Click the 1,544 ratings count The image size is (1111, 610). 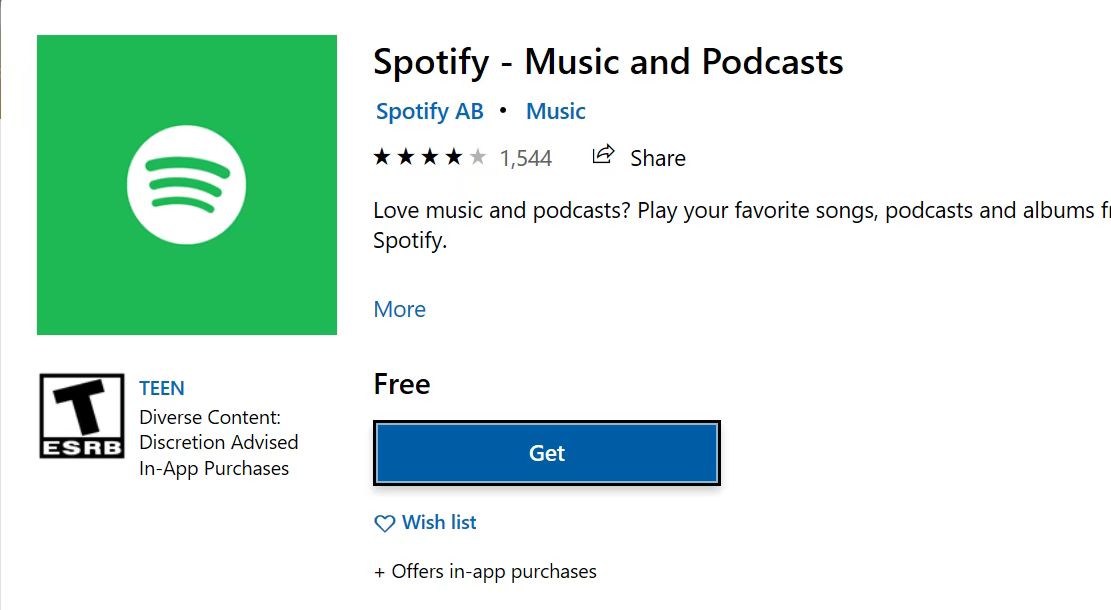click(x=525, y=158)
